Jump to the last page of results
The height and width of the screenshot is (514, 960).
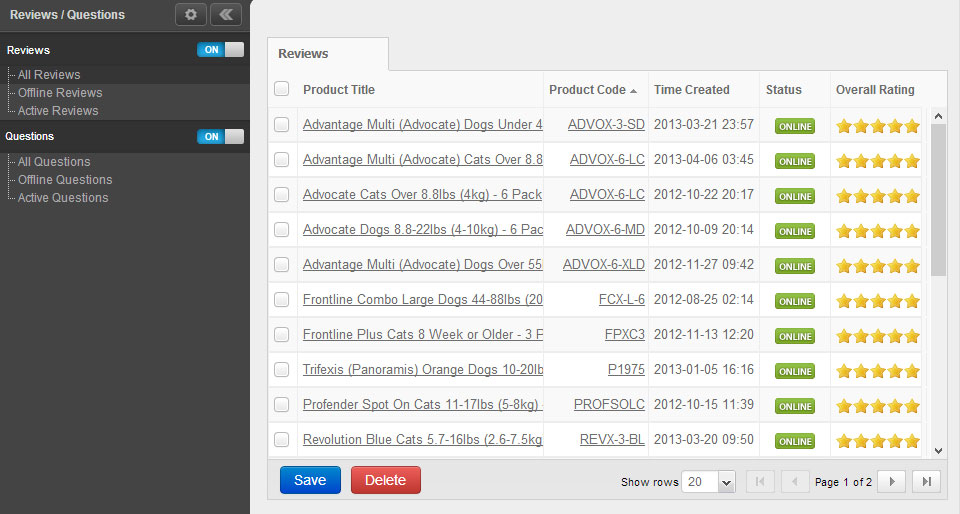coord(926,482)
